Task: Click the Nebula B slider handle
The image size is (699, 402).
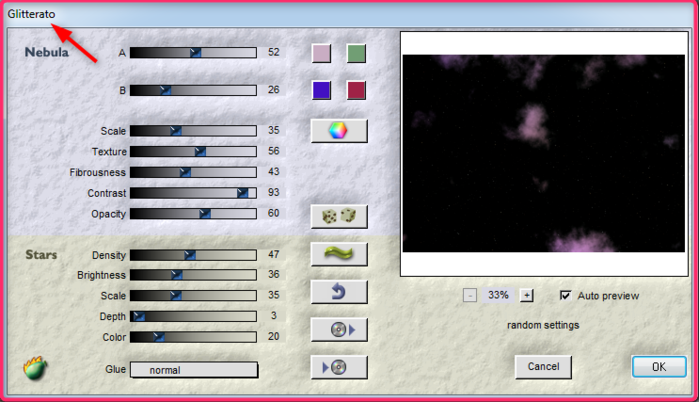Action: pyautogui.click(x=165, y=90)
